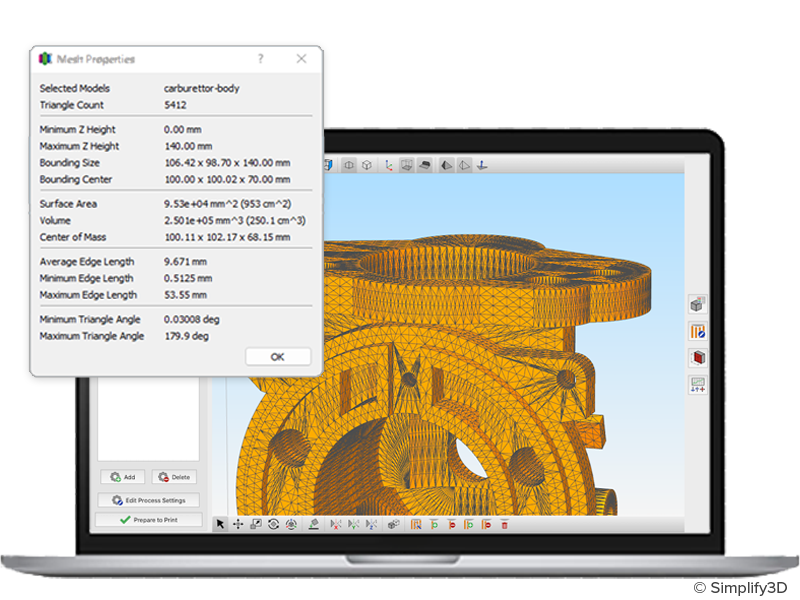This screenshot has height=600, width=800.
Task: Toggle wireframe cube display mode
Action: click(406, 165)
